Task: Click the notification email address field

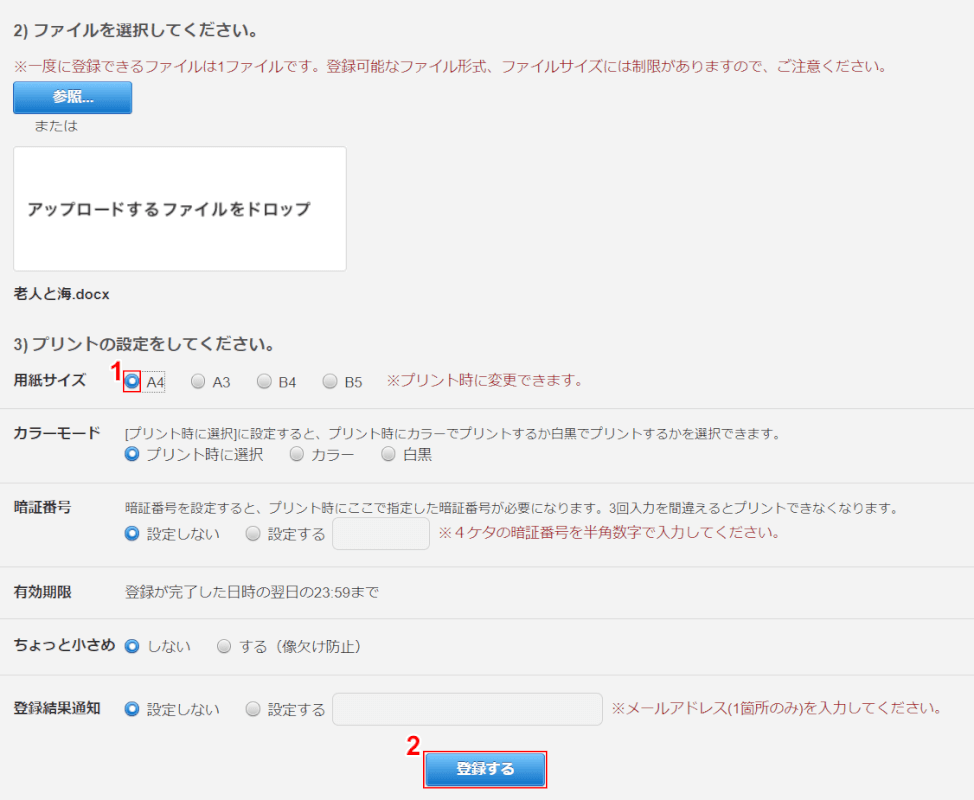Action: tap(467, 709)
